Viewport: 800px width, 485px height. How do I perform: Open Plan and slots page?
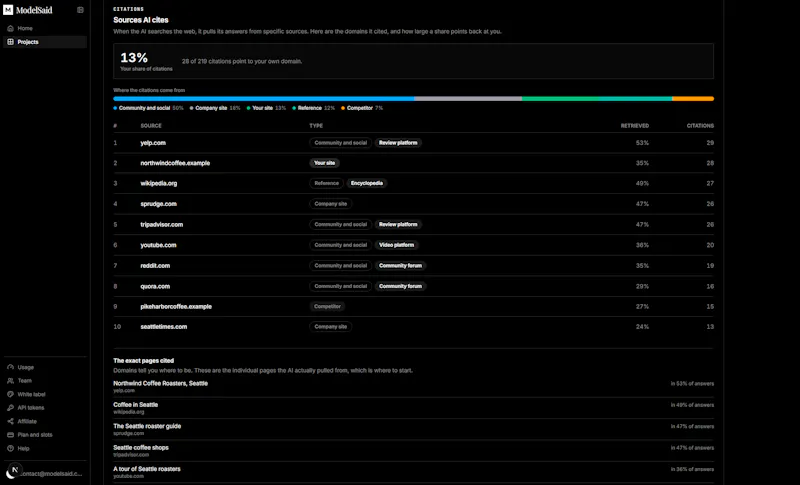[45, 435]
